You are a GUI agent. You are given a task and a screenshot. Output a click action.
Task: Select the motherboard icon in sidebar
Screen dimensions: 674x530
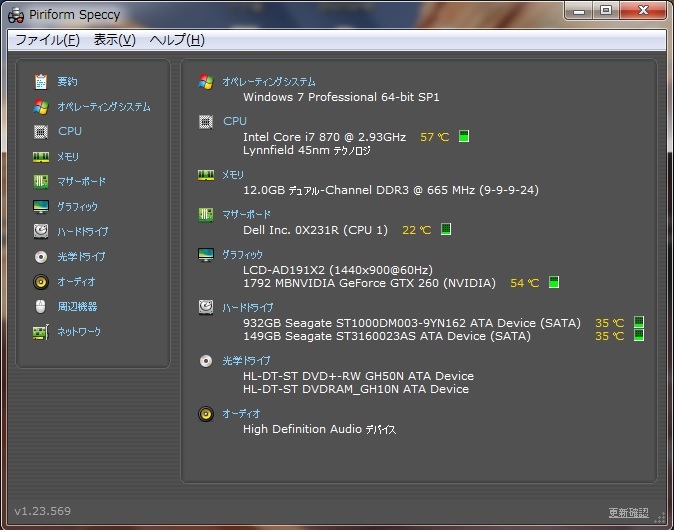click(41, 181)
